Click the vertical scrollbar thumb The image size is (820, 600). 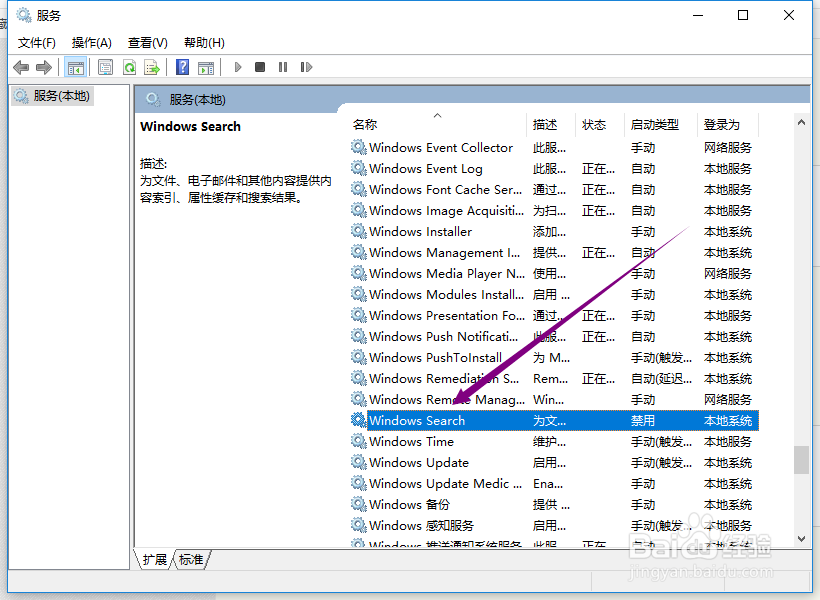tap(801, 460)
